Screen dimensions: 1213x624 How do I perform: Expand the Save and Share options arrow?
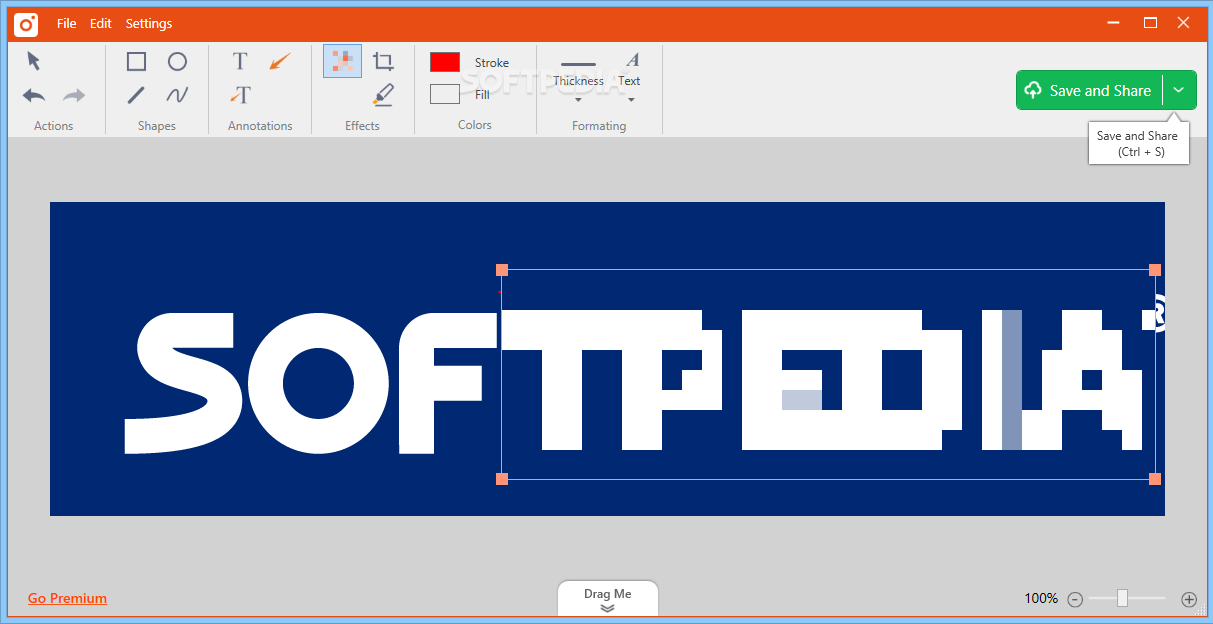[x=1179, y=90]
